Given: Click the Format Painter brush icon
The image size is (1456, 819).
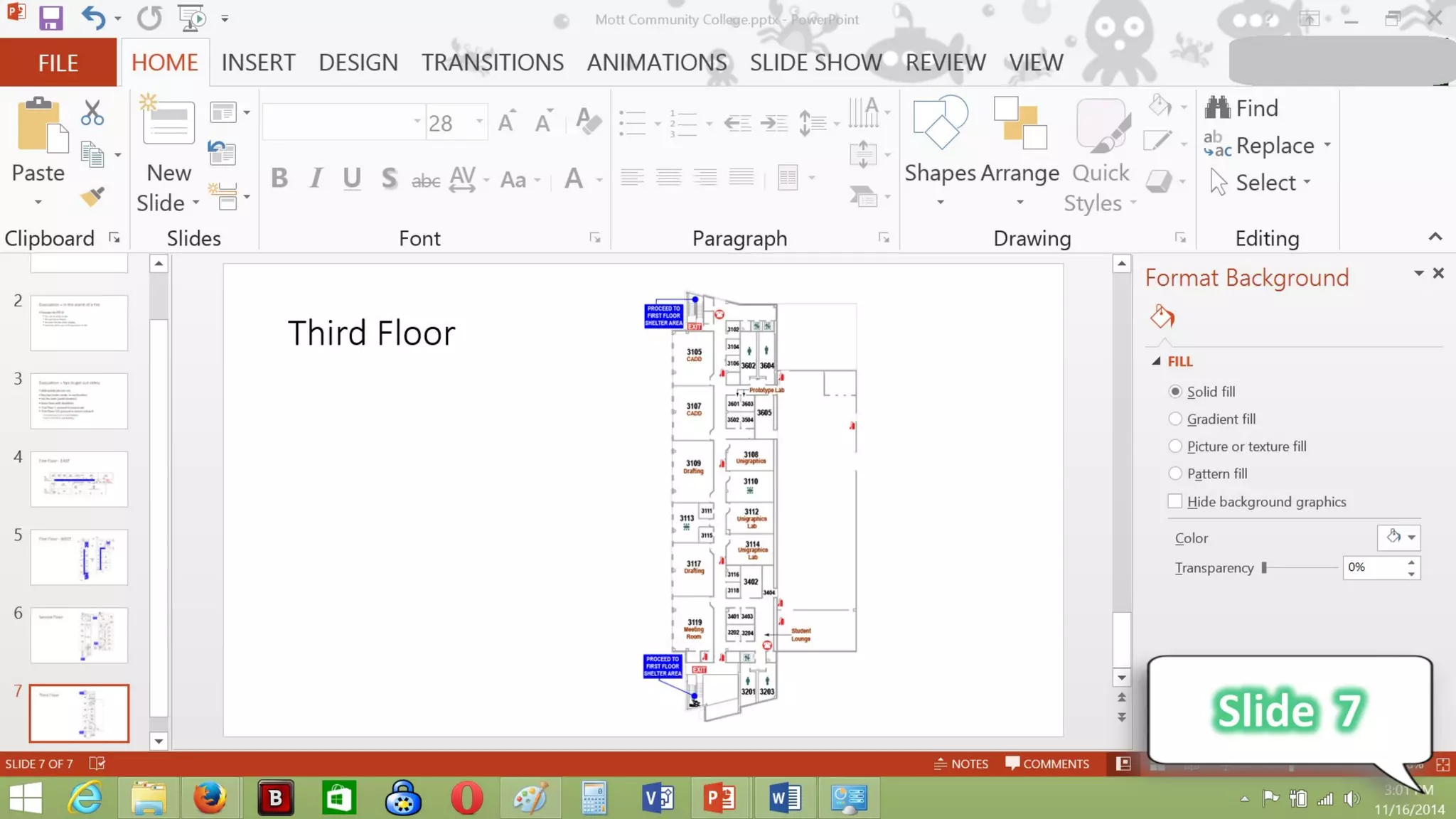Looking at the screenshot, I should pos(92,196).
